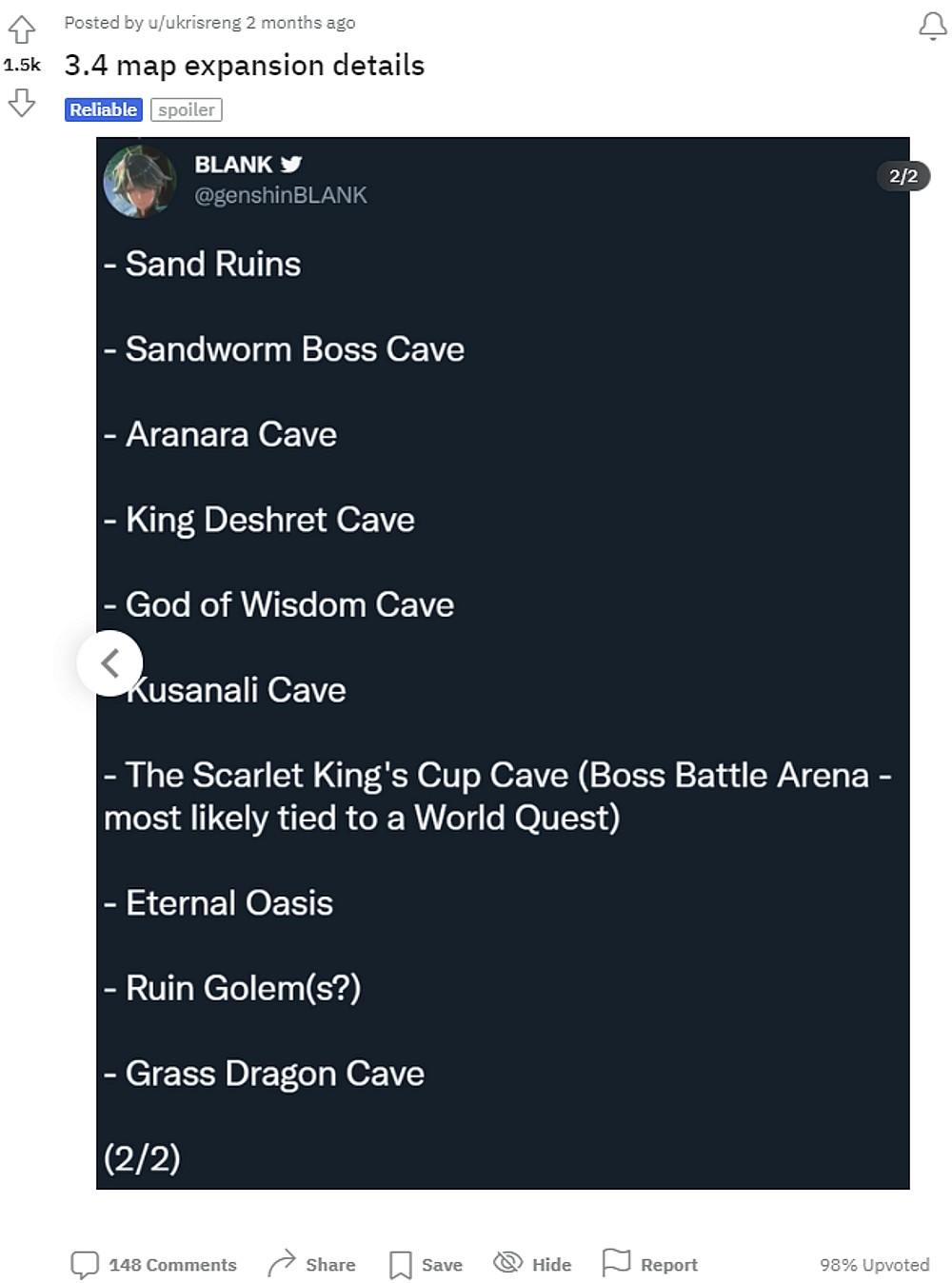Screen dimensions: 952x1283
Task: Open the 148 Comments section
Action: point(172,1264)
